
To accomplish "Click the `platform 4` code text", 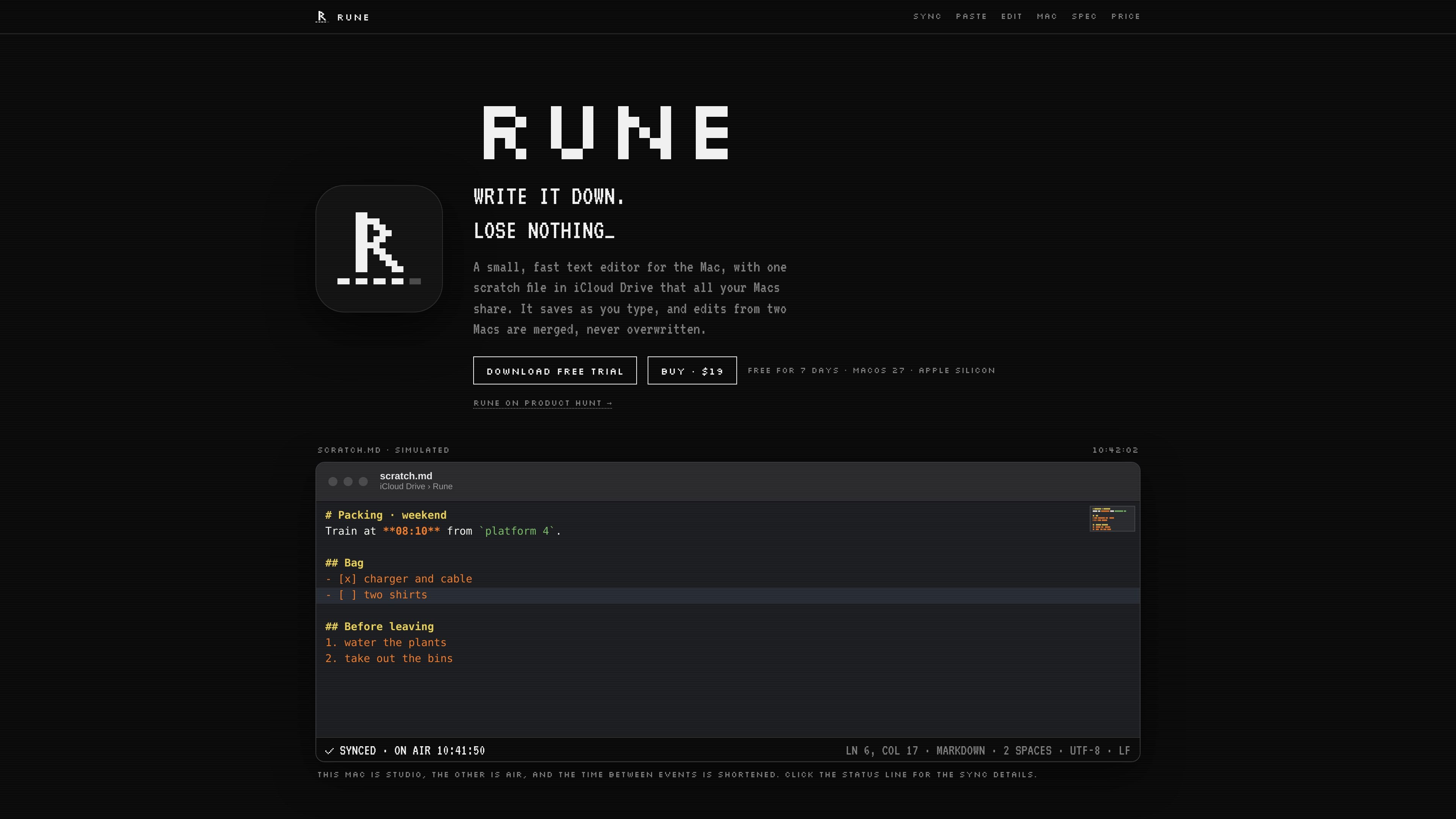I will pos(517,531).
